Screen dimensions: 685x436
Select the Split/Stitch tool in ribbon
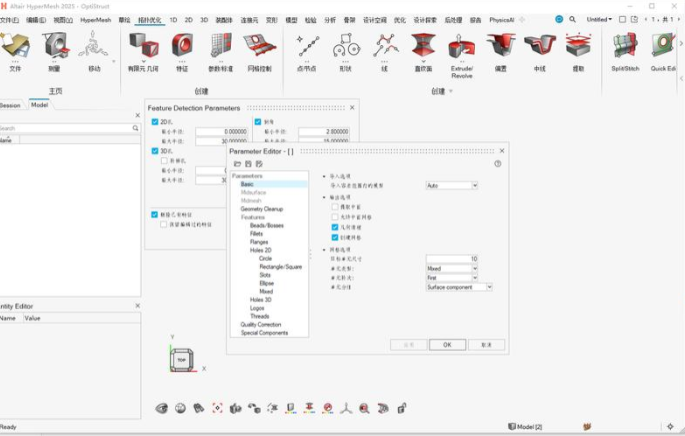(x=625, y=46)
